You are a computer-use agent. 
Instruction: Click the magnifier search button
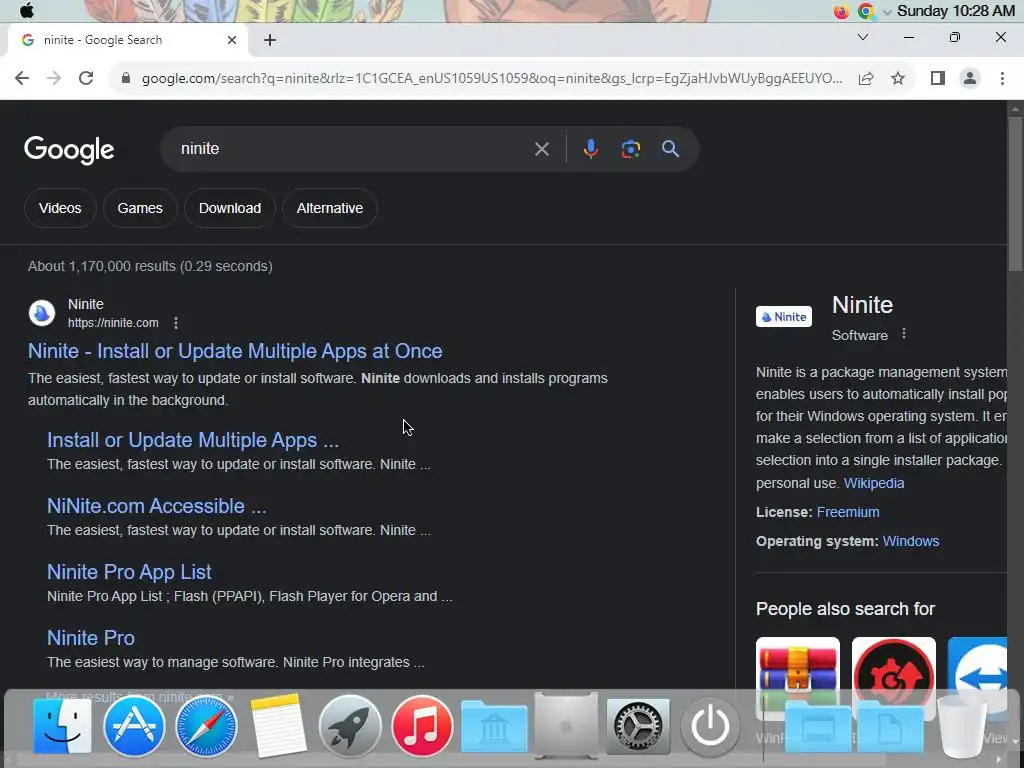[670, 149]
